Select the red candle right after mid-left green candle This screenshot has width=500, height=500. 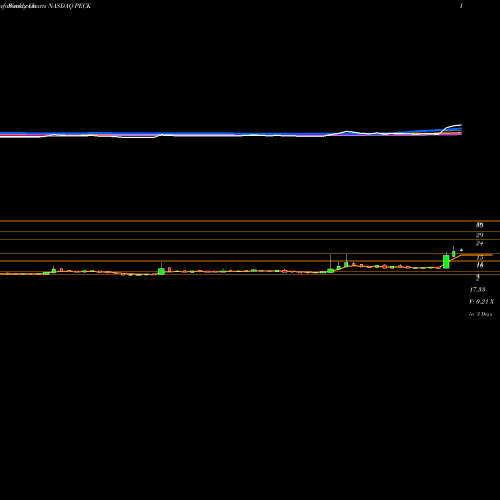tap(169, 269)
